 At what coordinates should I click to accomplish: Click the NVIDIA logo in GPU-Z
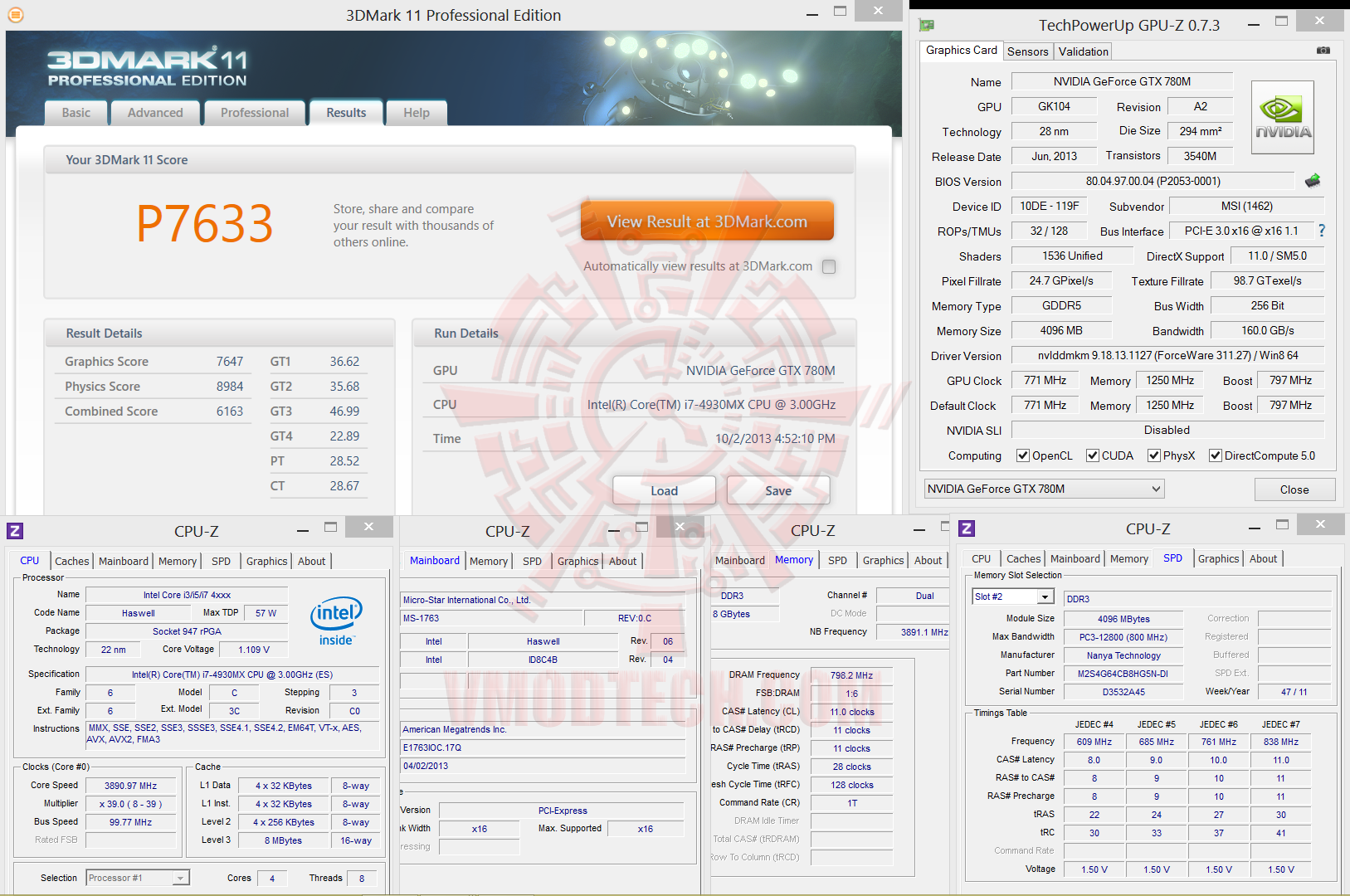tap(1283, 117)
